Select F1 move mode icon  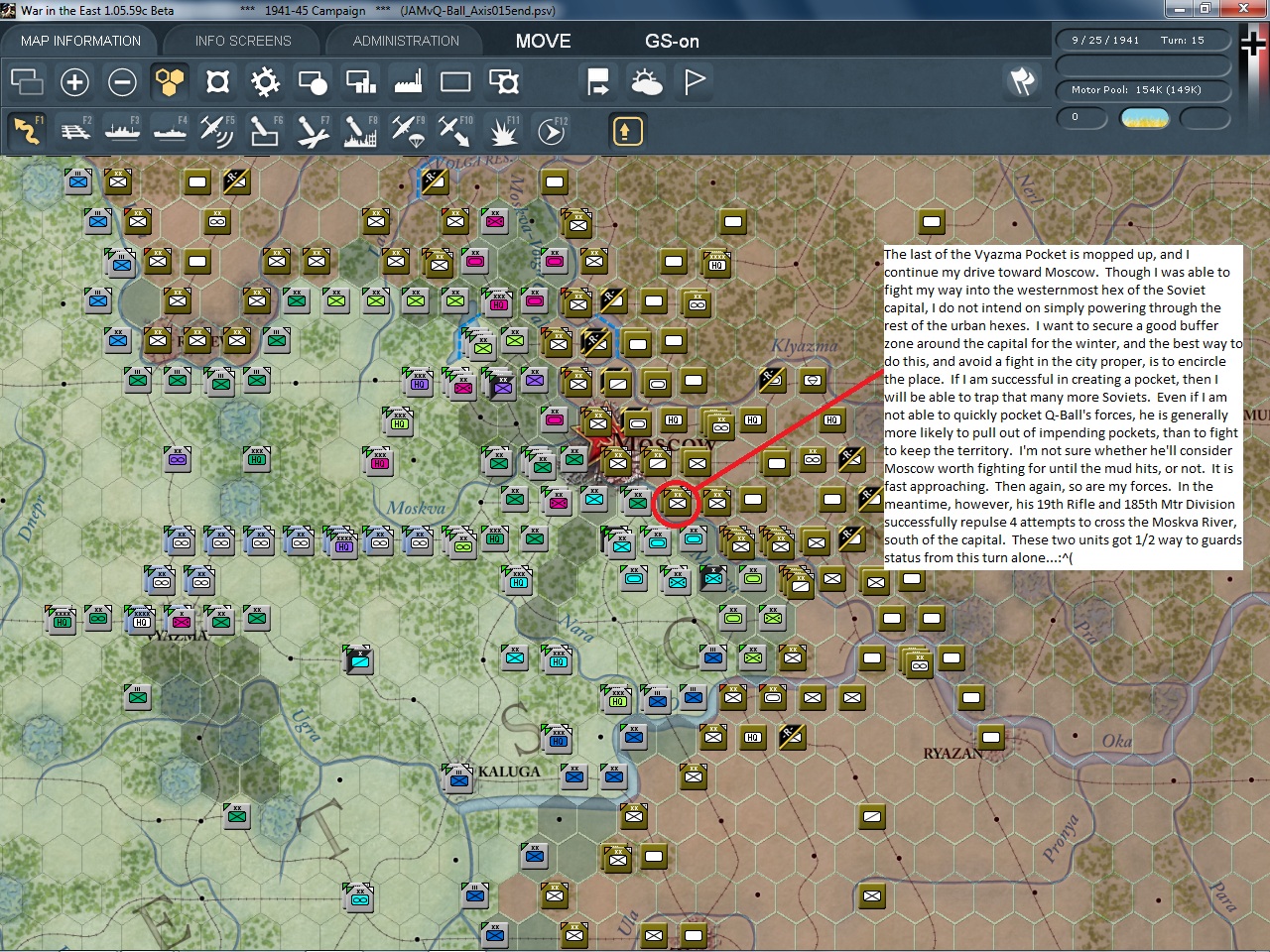pyautogui.click(x=27, y=131)
